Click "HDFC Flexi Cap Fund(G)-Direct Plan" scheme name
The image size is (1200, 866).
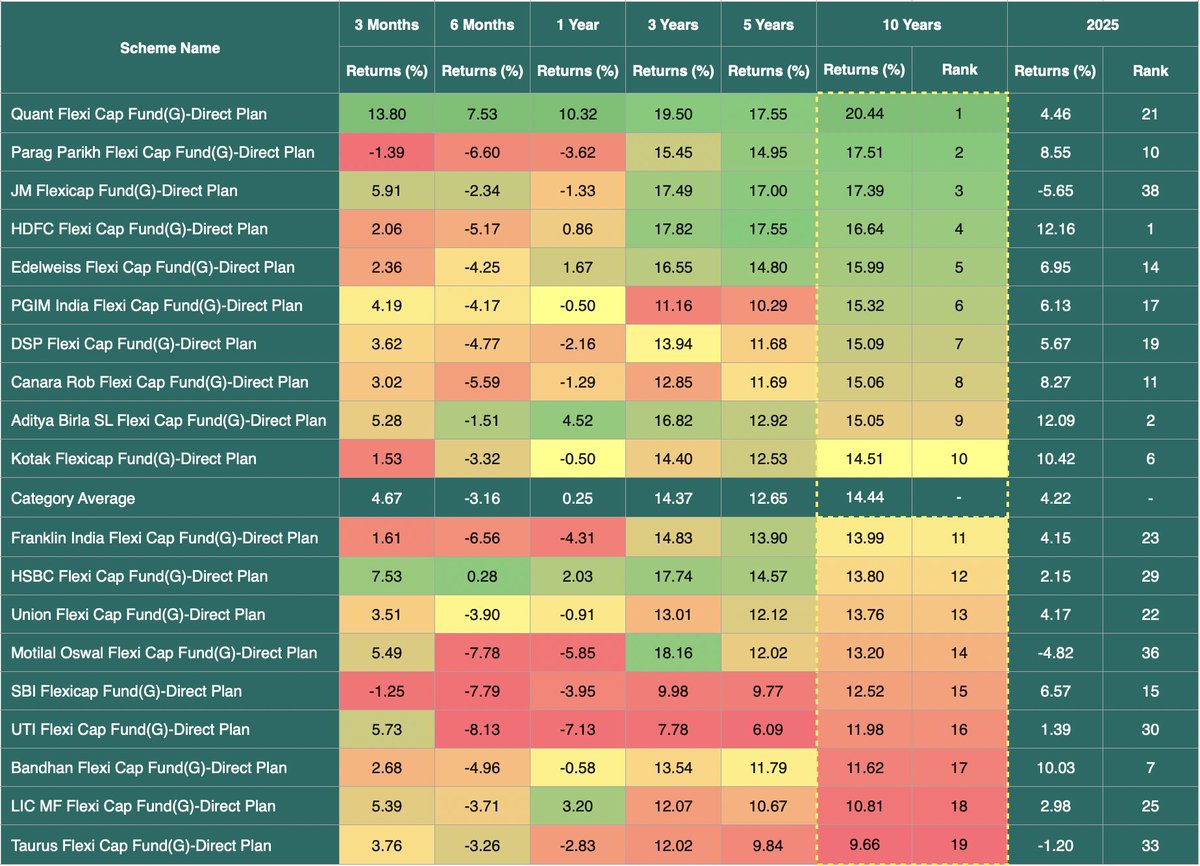pos(140,229)
